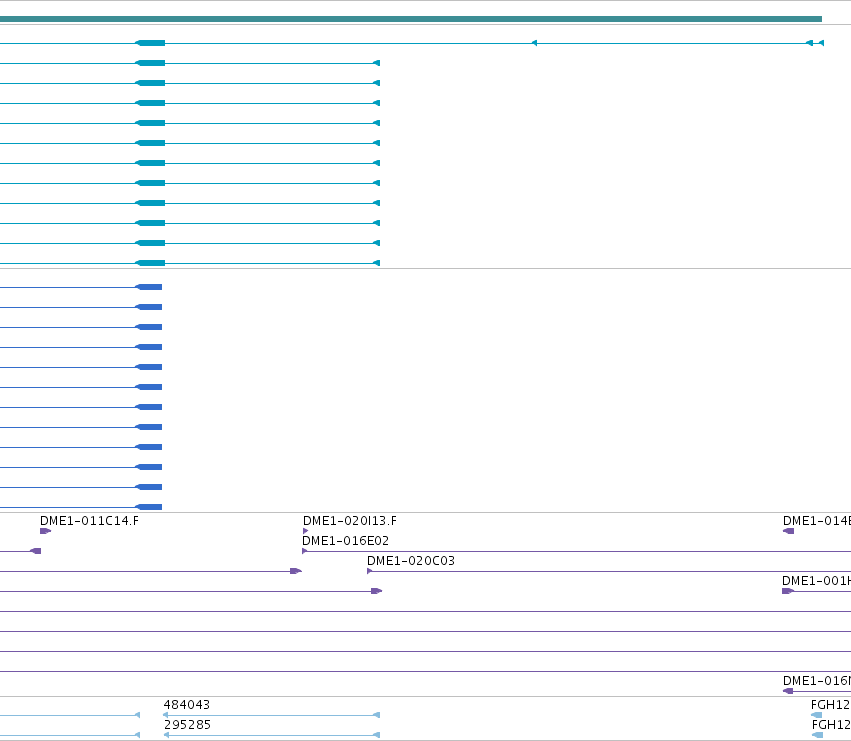Select the small purple block left of DME1-011C14.F glyph
Image resolution: width=851 pixels, height=741 pixels.
point(36,551)
